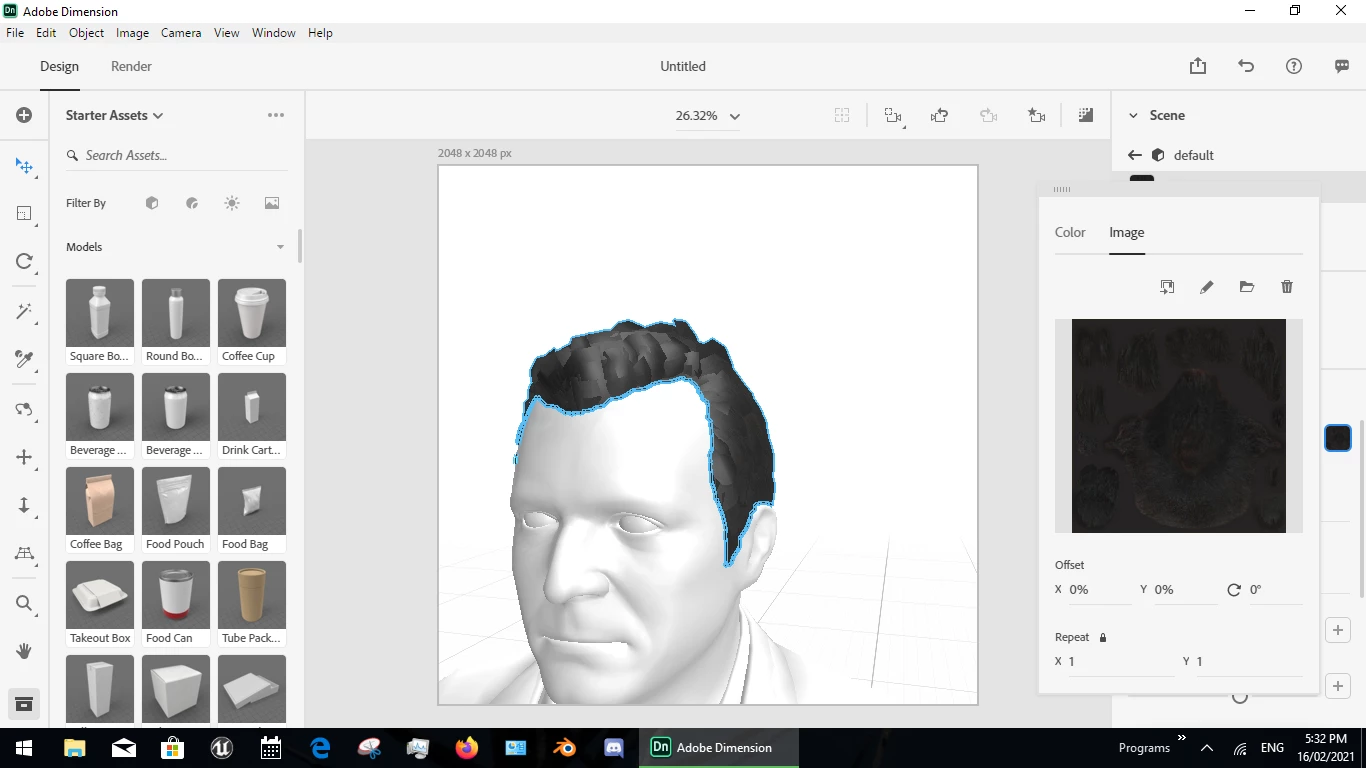Choose the Sampler eyedropper tool
This screenshot has height=768, width=1366.
(24, 359)
